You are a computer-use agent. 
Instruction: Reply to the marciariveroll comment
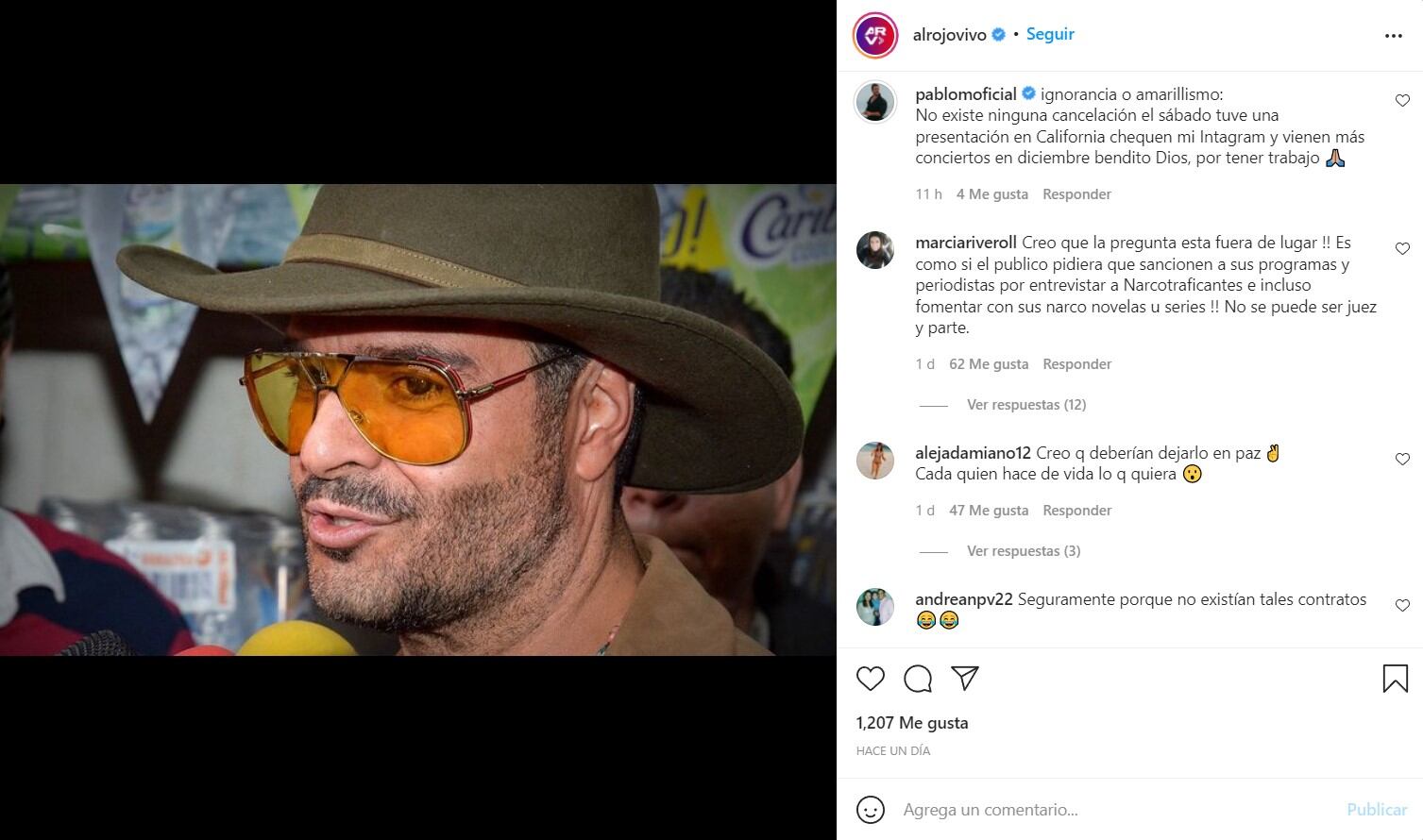pyautogui.click(x=1076, y=364)
